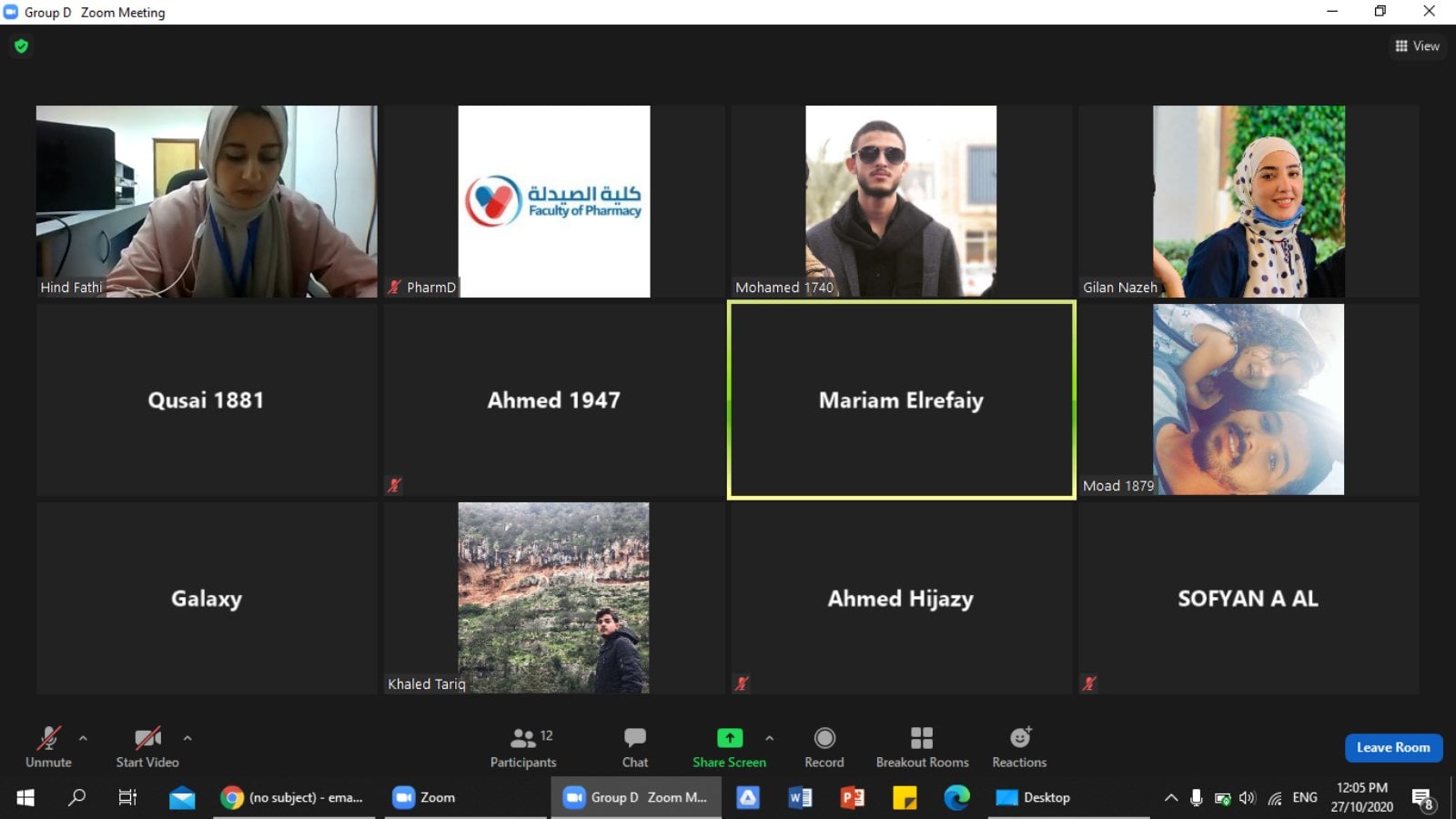Open the Participants panel
Image resolution: width=1456 pixels, height=819 pixels.
pyautogui.click(x=523, y=746)
